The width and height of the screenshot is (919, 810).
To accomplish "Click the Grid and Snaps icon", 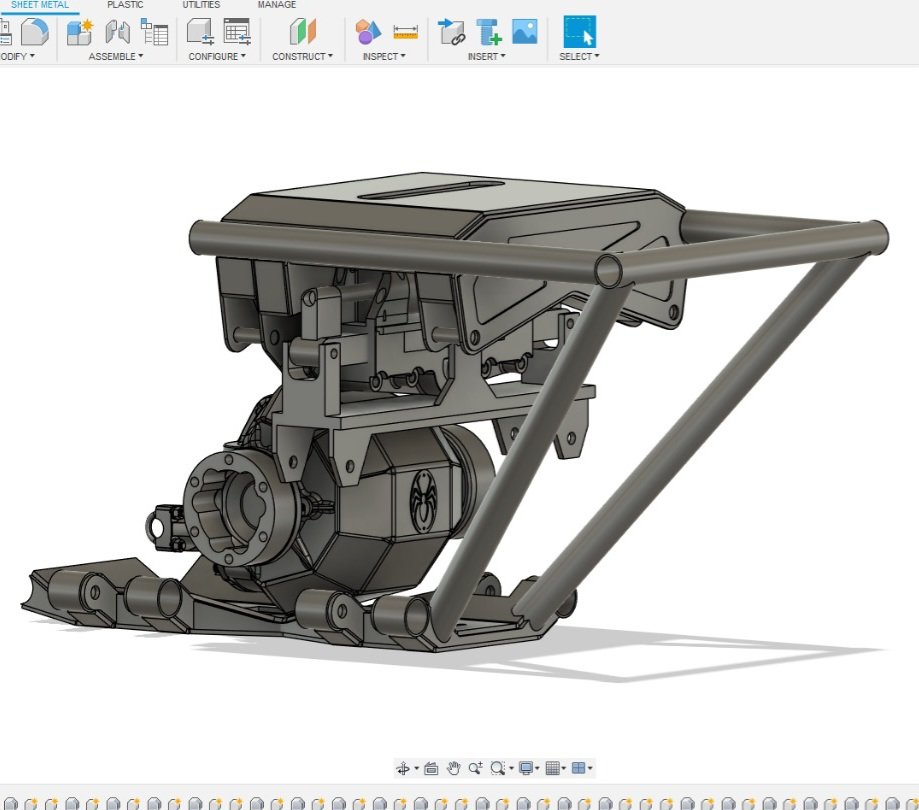I will click(x=552, y=768).
